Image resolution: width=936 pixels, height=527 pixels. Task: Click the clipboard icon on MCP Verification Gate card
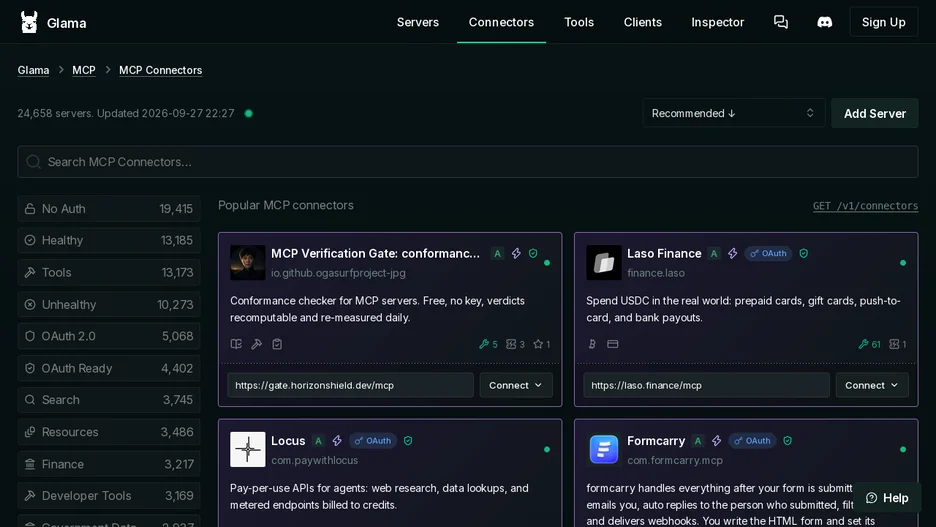277,344
